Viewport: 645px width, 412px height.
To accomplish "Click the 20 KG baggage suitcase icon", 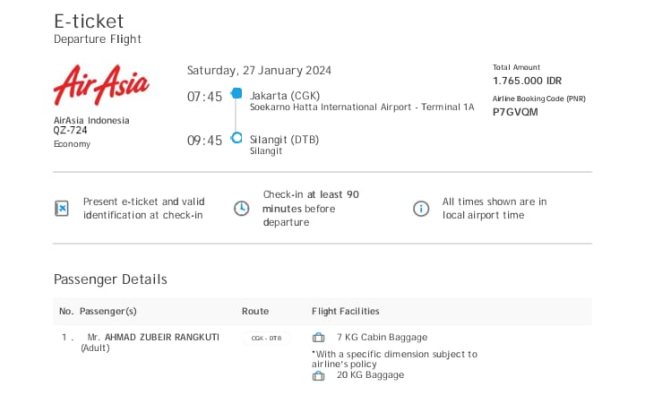I will [x=318, y=375].
